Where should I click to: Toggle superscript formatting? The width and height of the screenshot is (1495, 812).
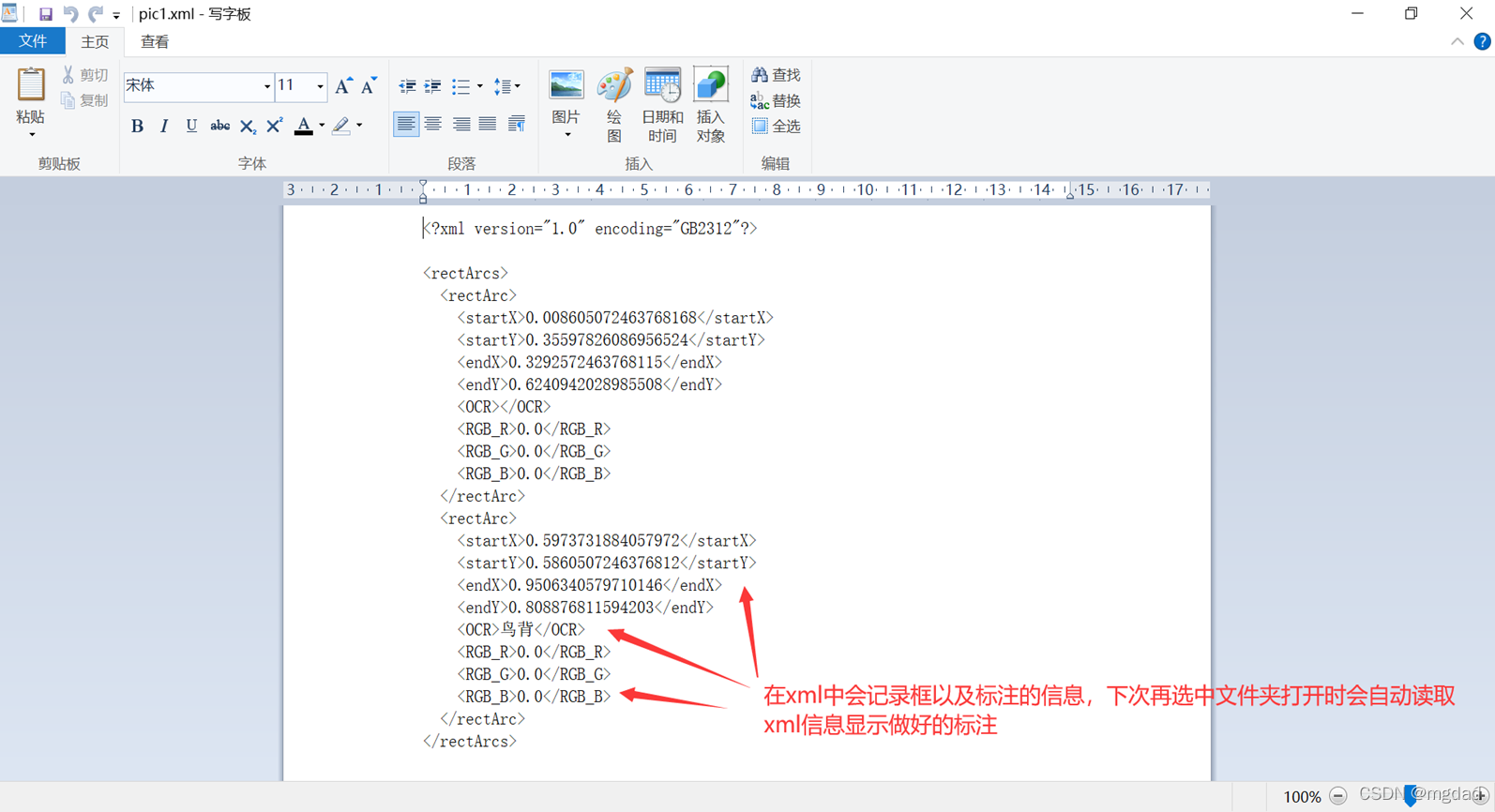(x=275, y=126)
